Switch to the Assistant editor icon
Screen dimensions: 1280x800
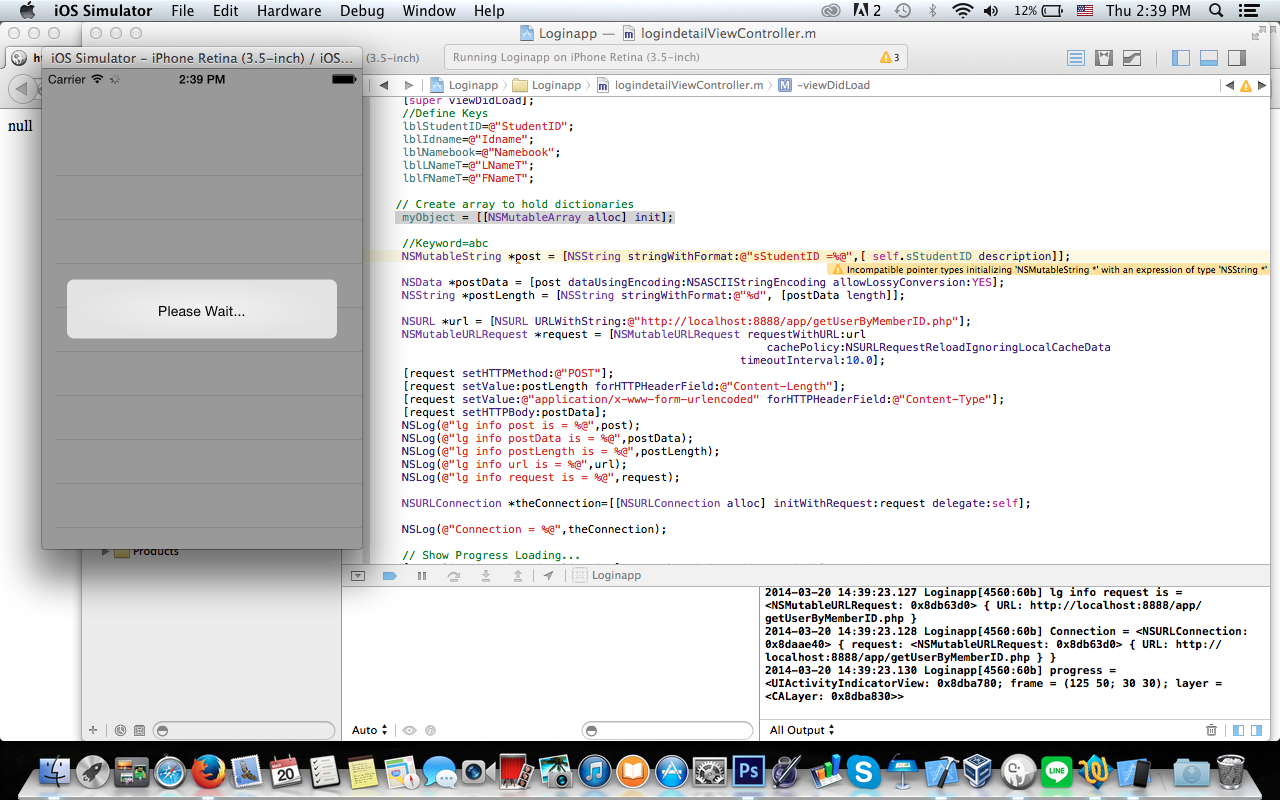1104,58
